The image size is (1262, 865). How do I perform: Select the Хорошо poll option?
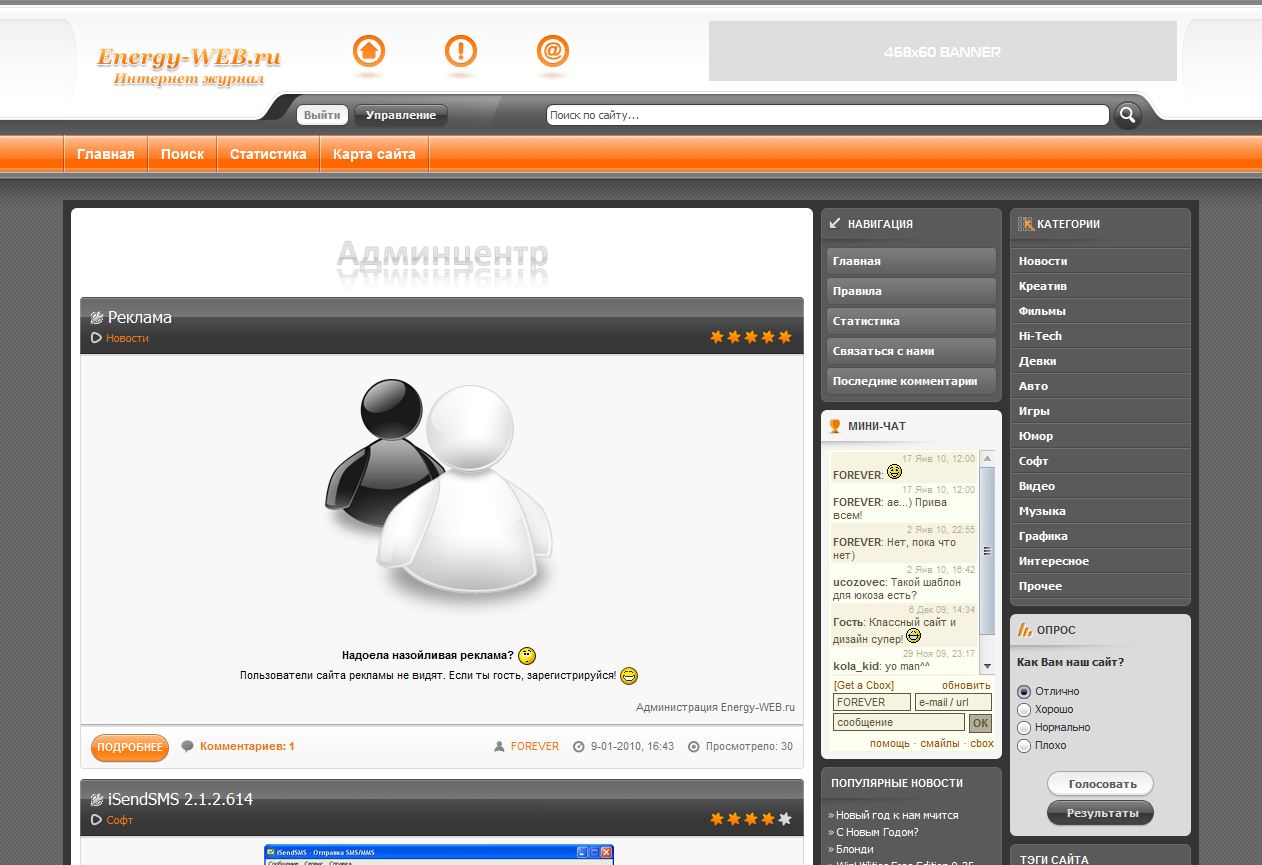click(1024, 710)
